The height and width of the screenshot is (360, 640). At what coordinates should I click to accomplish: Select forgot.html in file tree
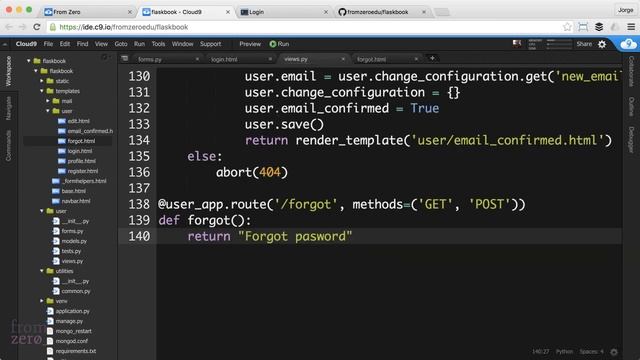(x=81, y=141)
